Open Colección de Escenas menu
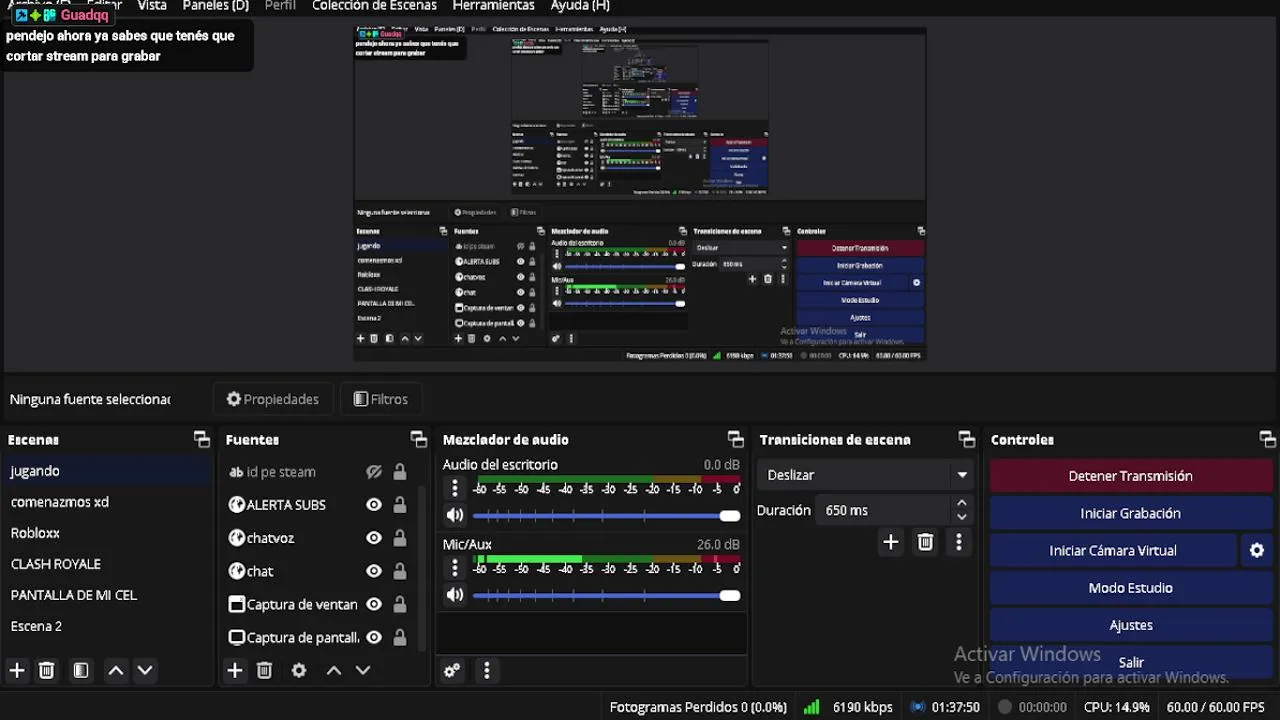1280x720 pixels. point(374,6)
